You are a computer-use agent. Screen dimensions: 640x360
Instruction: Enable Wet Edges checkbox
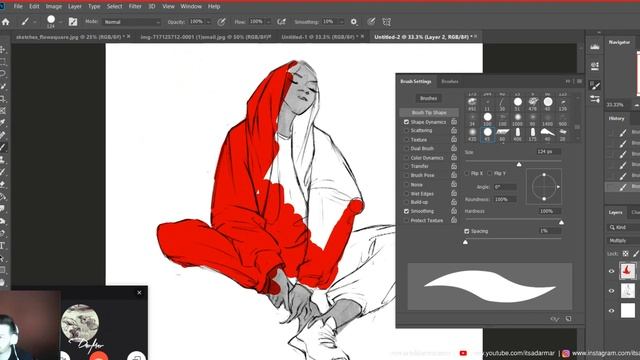(x=406, y=193)
